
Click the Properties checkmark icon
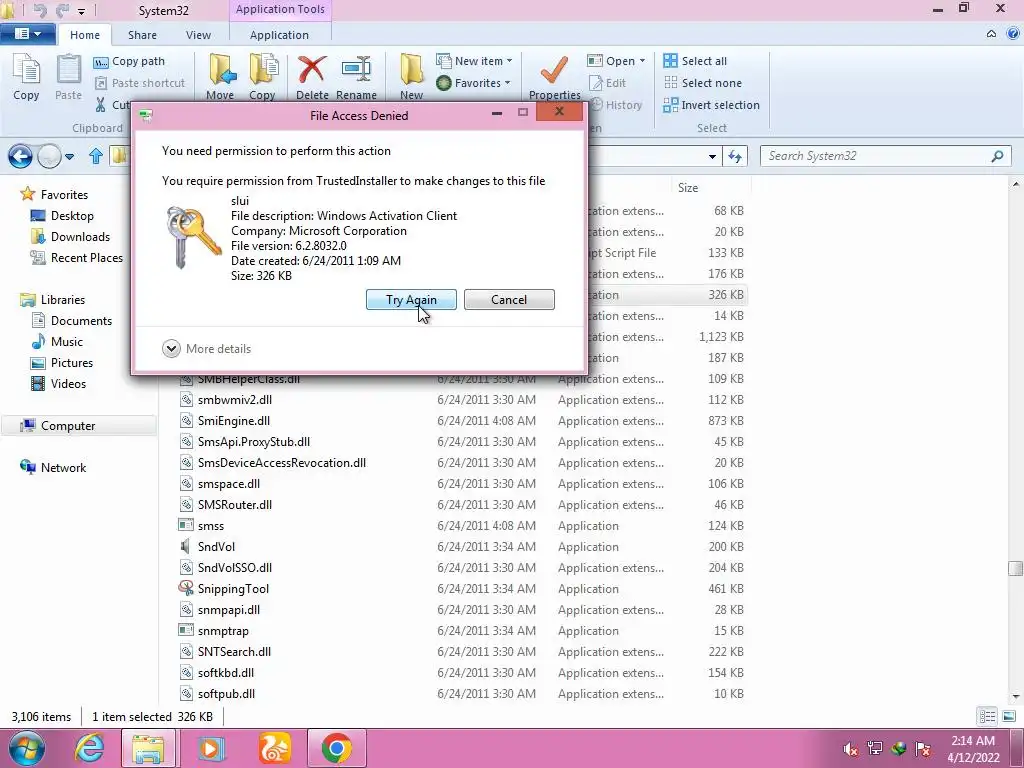coord(554,71)
